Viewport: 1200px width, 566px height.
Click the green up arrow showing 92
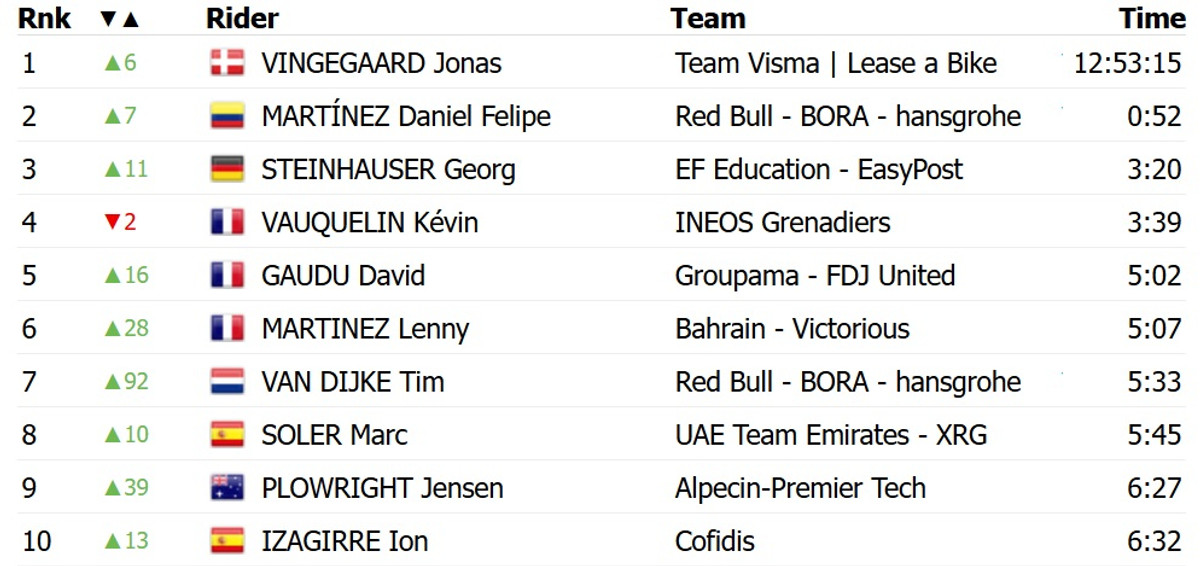[x=112, y=382]
